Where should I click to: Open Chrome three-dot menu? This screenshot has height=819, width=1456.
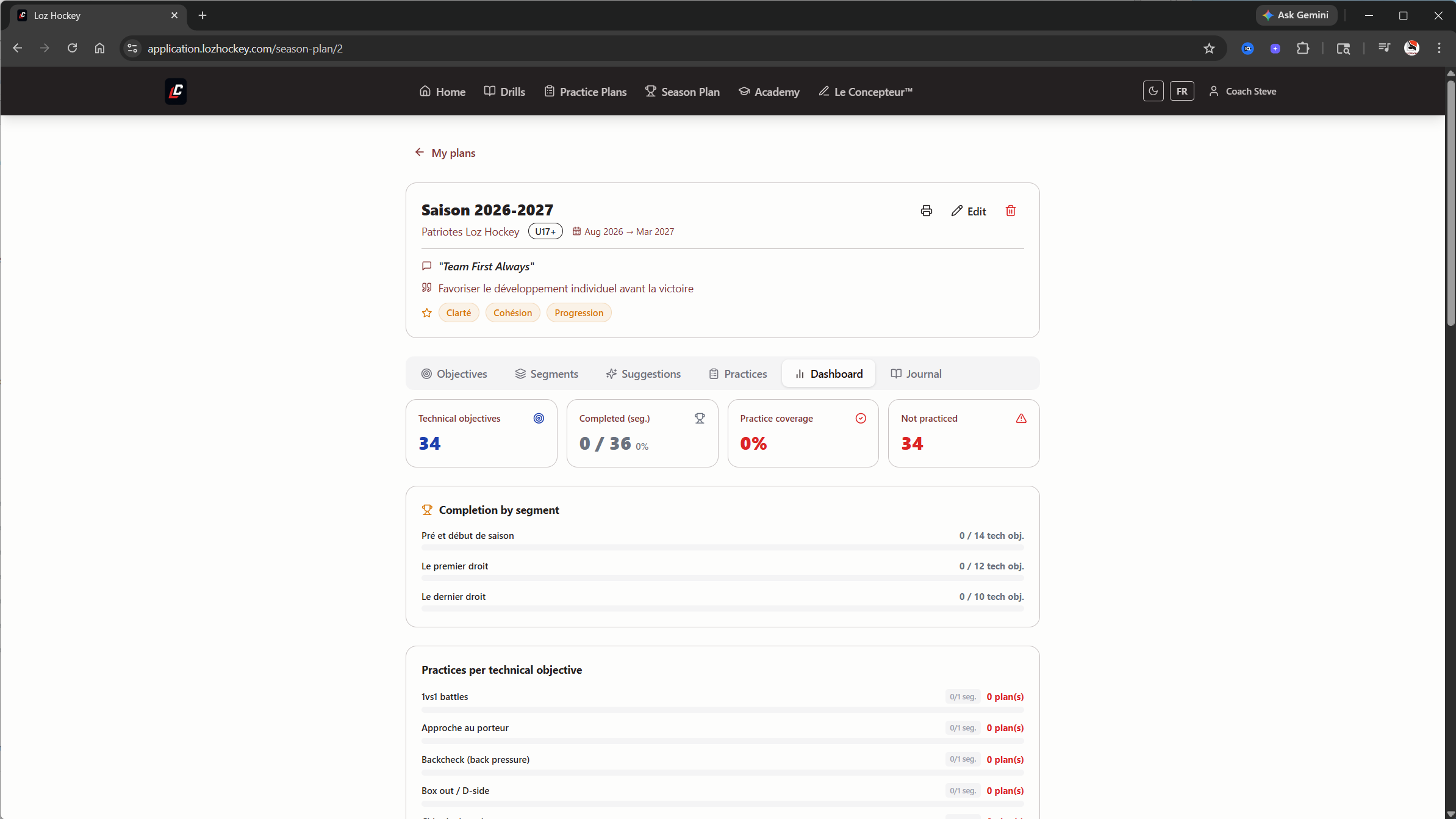pyautogui.click(x=1439, y=48)
